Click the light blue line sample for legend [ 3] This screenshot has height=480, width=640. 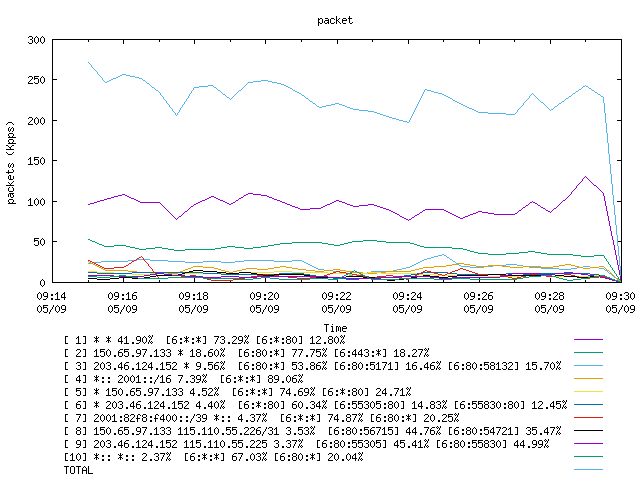pyautogui.click(x=588, y=366)
